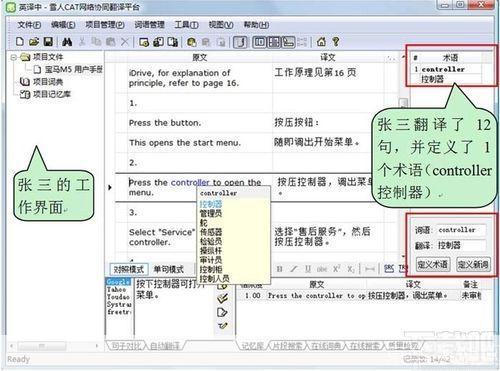Viewport: 500px width, 371px height.
Task: Open the 工具(T) menu
Action: 186,25
